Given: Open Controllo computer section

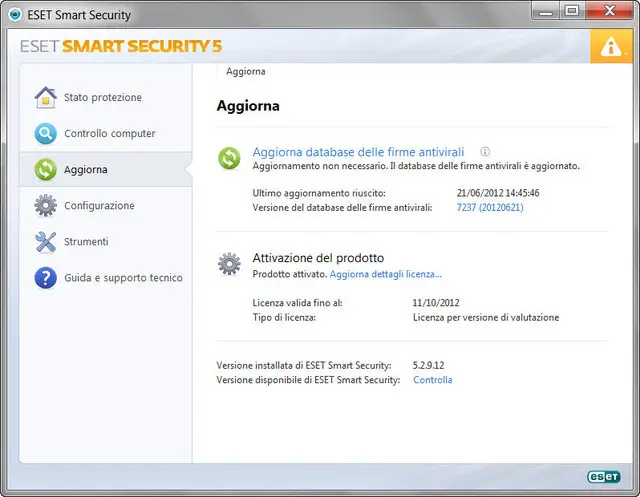Looking at the screenshot, I should click(110, 133).
